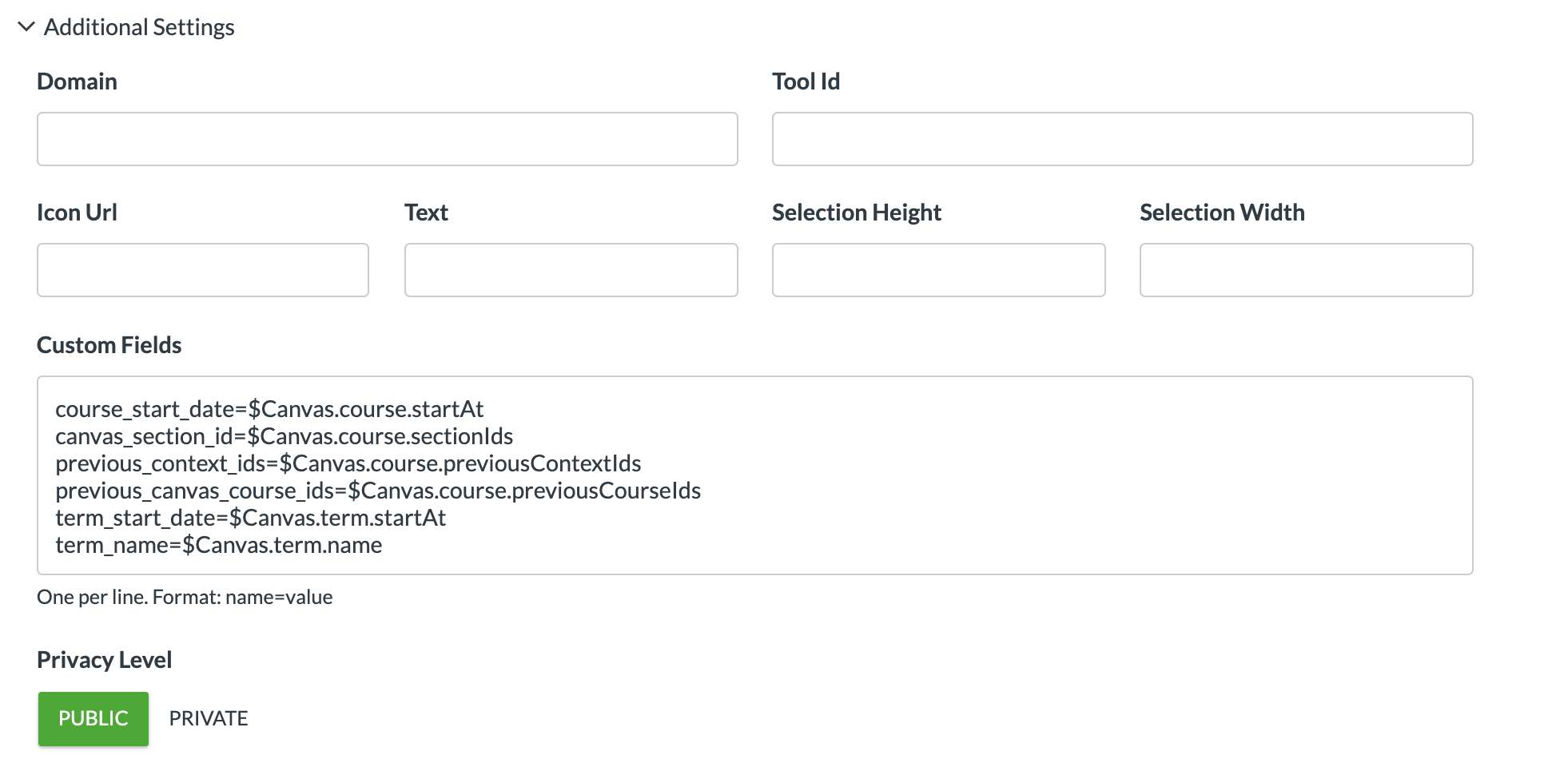The width and height of the screenshot is (1568, 763).
Task: Click the Additional Settings heading text
Action: pyautogui.click(x=139, y=27)
